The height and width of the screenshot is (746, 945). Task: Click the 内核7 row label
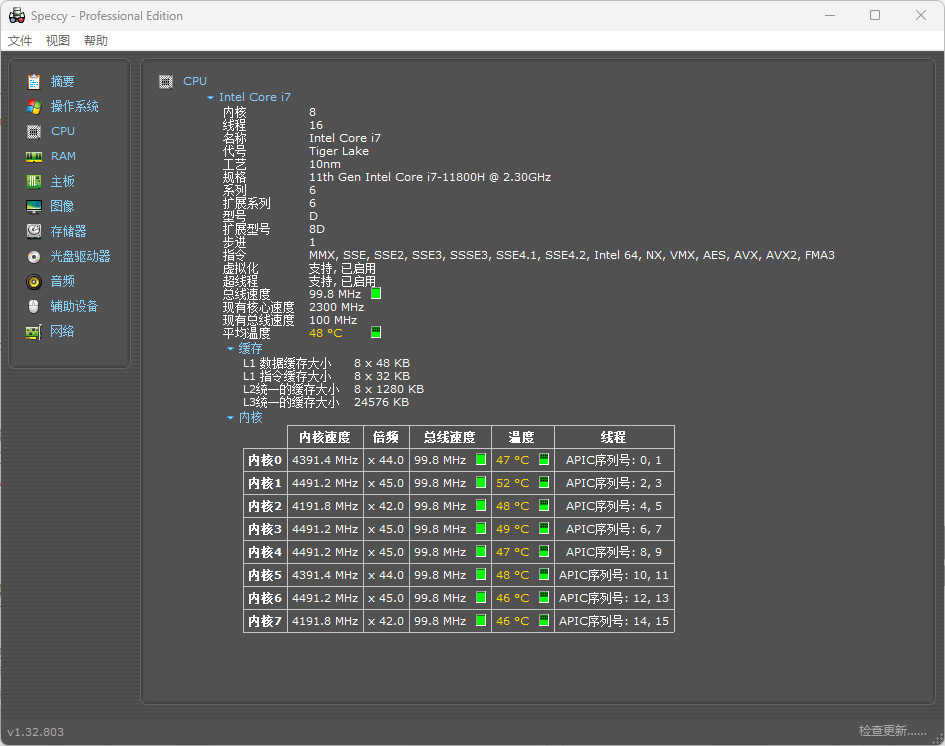265,621
